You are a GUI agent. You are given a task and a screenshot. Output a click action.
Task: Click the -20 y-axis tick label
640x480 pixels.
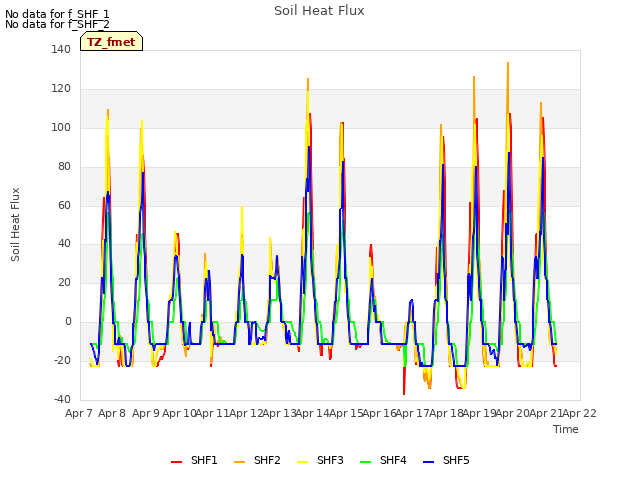pyautogui.click(x=62, y=360)
